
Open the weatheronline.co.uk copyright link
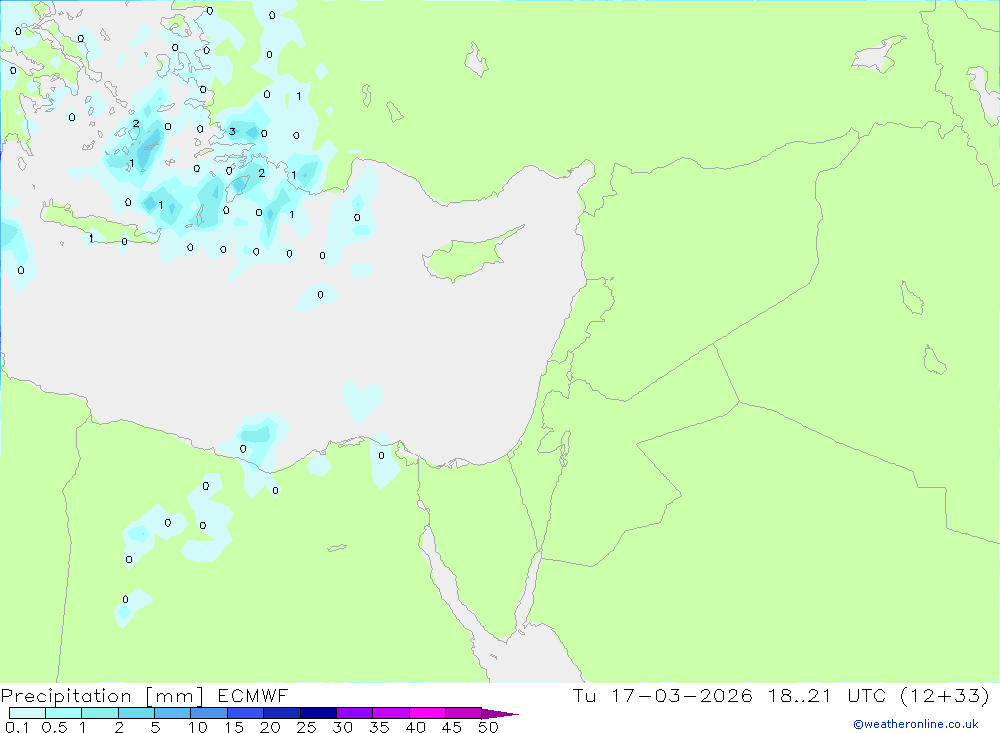pos(916,724)
